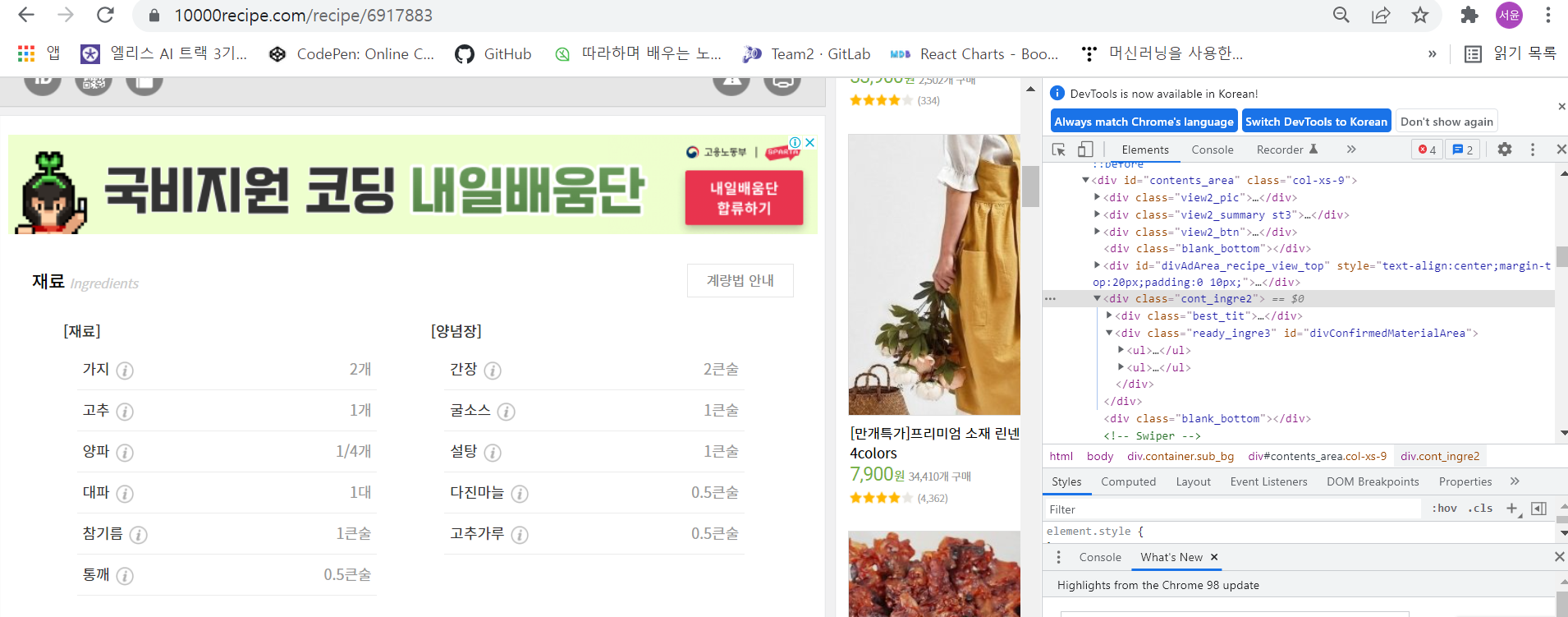This screenshot has width=1568, height=617.
Task: Toggle the device toolbar icon
Action: tap(1085, 150)
